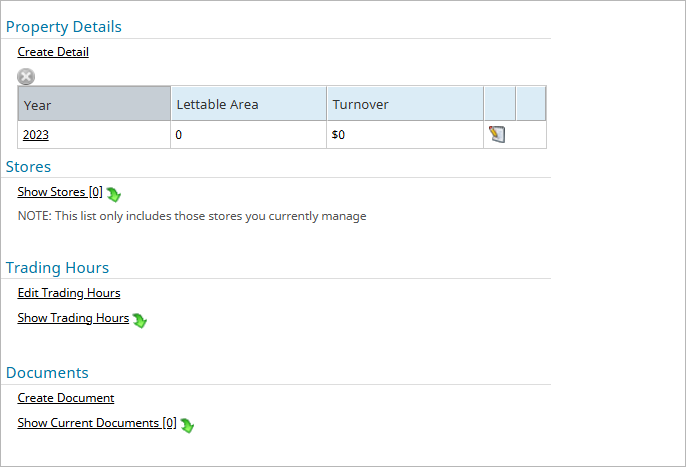Sort by the Turnover column header

tap(405, 103)
